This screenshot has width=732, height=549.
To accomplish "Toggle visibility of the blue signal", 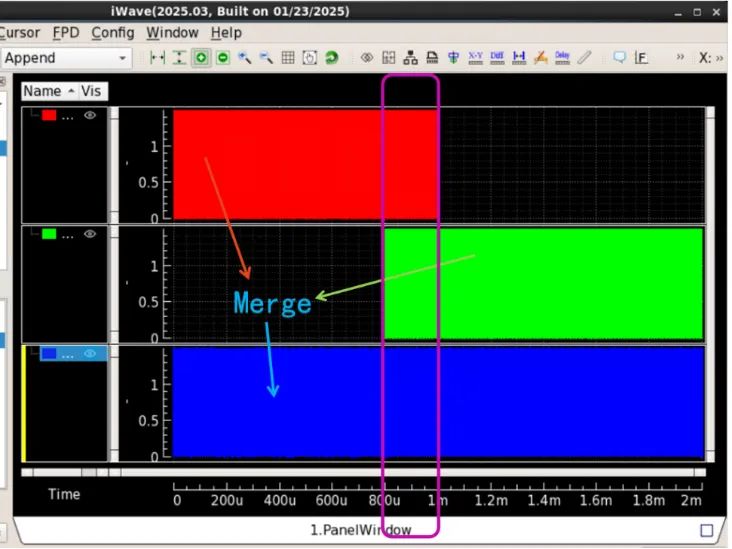I will tap(90, 353).
